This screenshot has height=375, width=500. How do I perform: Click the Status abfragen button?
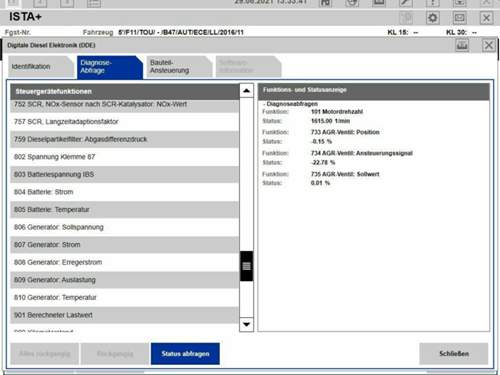click(185, 354)
